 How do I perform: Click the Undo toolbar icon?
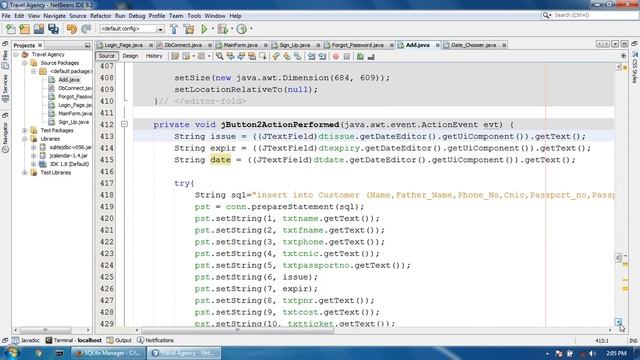click(x=72, y=29)
